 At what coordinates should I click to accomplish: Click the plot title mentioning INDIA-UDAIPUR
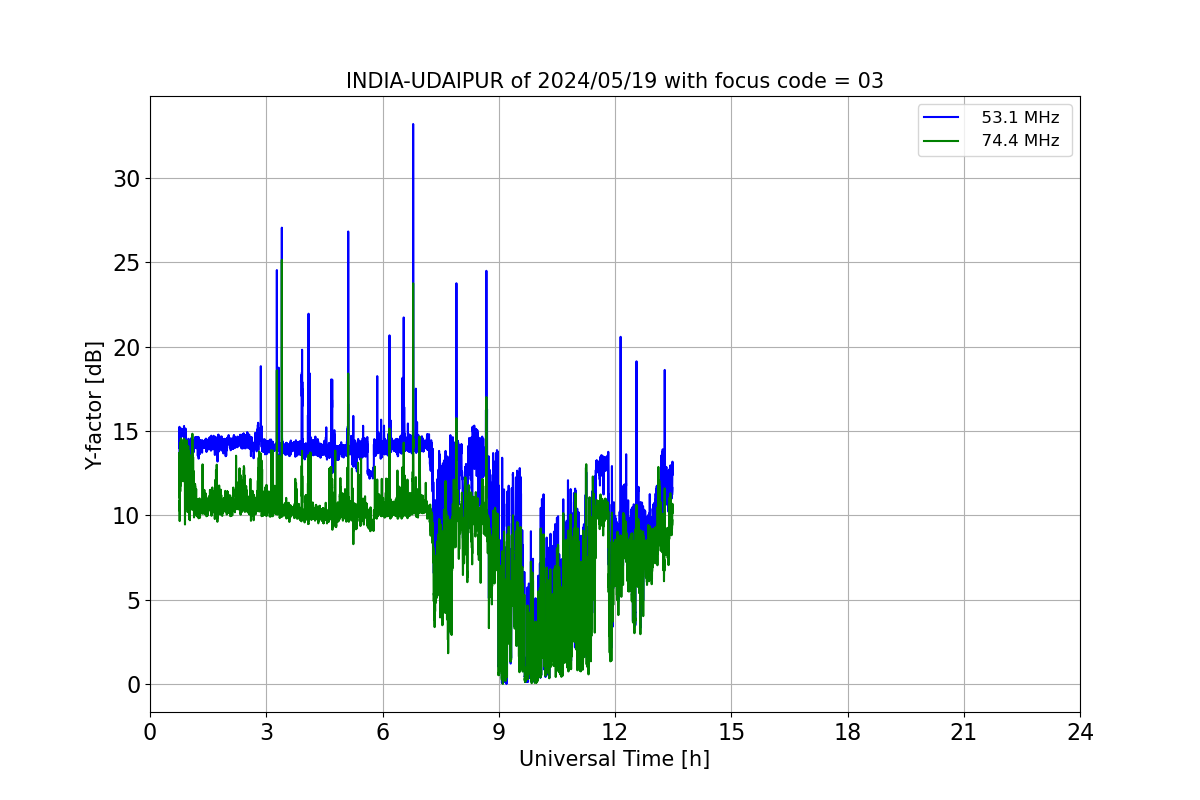[614, 81]
